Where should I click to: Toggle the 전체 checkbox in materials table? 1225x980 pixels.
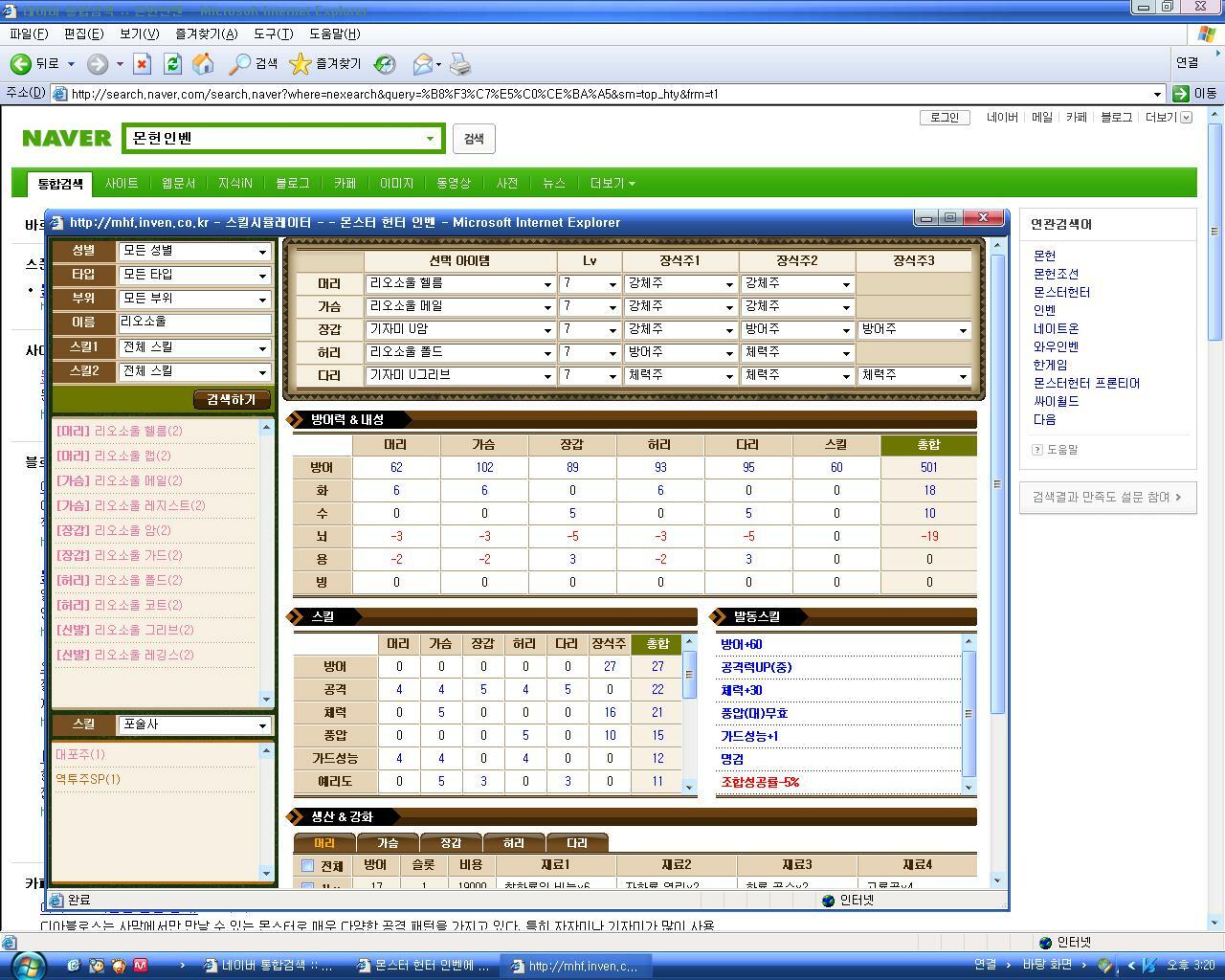pos(307,865)
